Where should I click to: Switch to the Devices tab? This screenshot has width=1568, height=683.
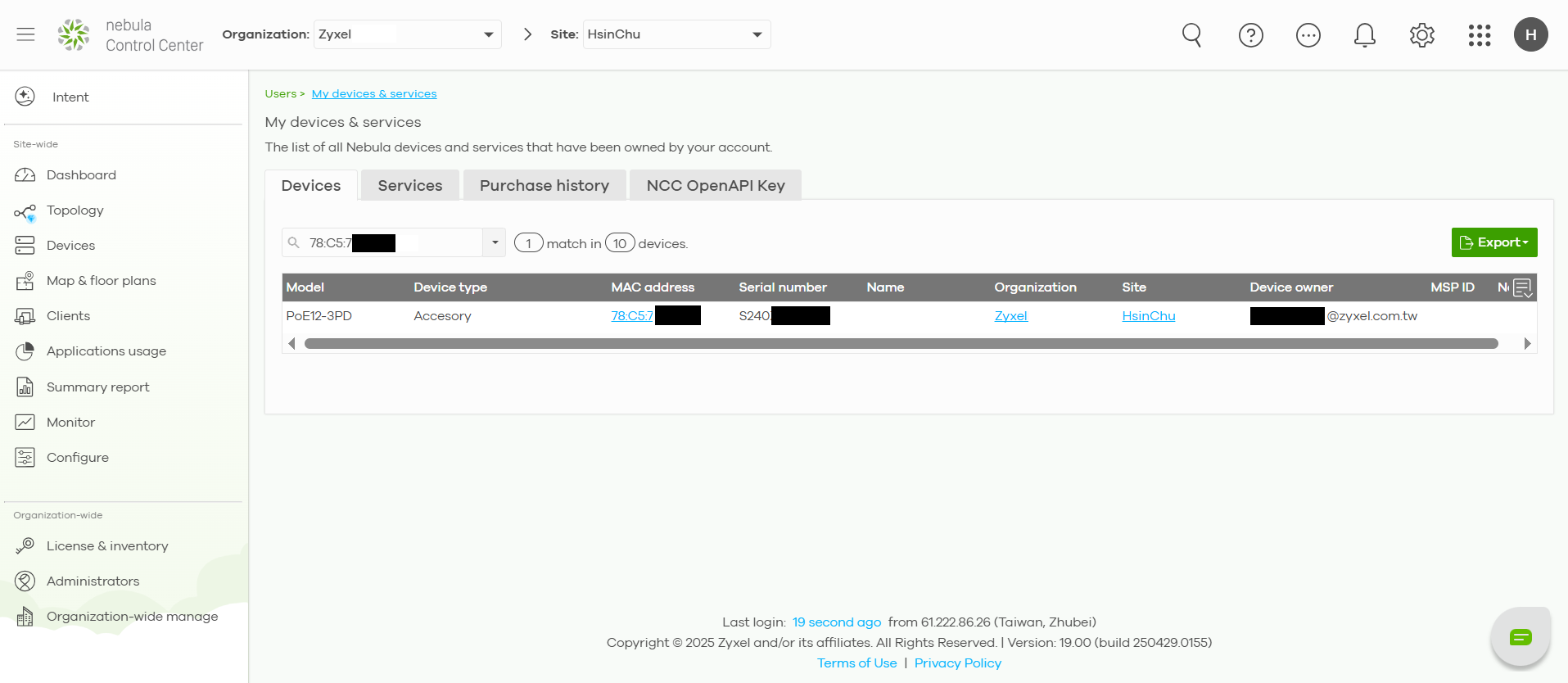point(311,185)
